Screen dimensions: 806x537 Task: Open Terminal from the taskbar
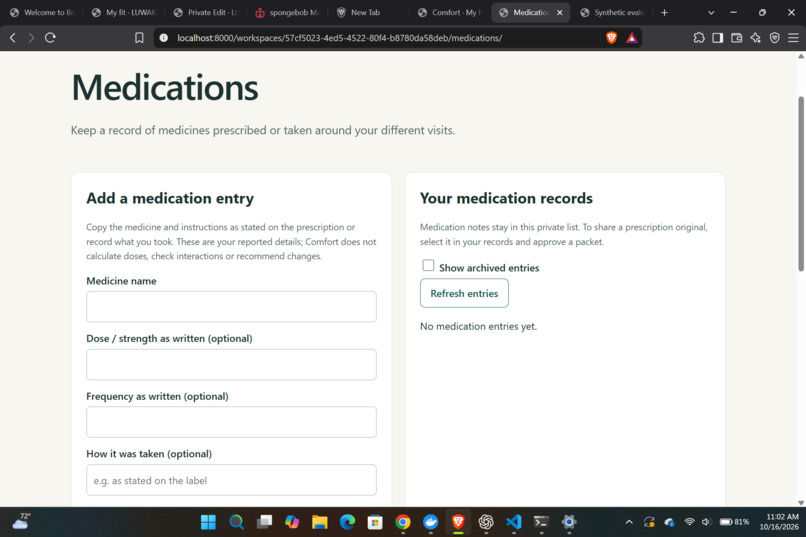pos(541,522)
